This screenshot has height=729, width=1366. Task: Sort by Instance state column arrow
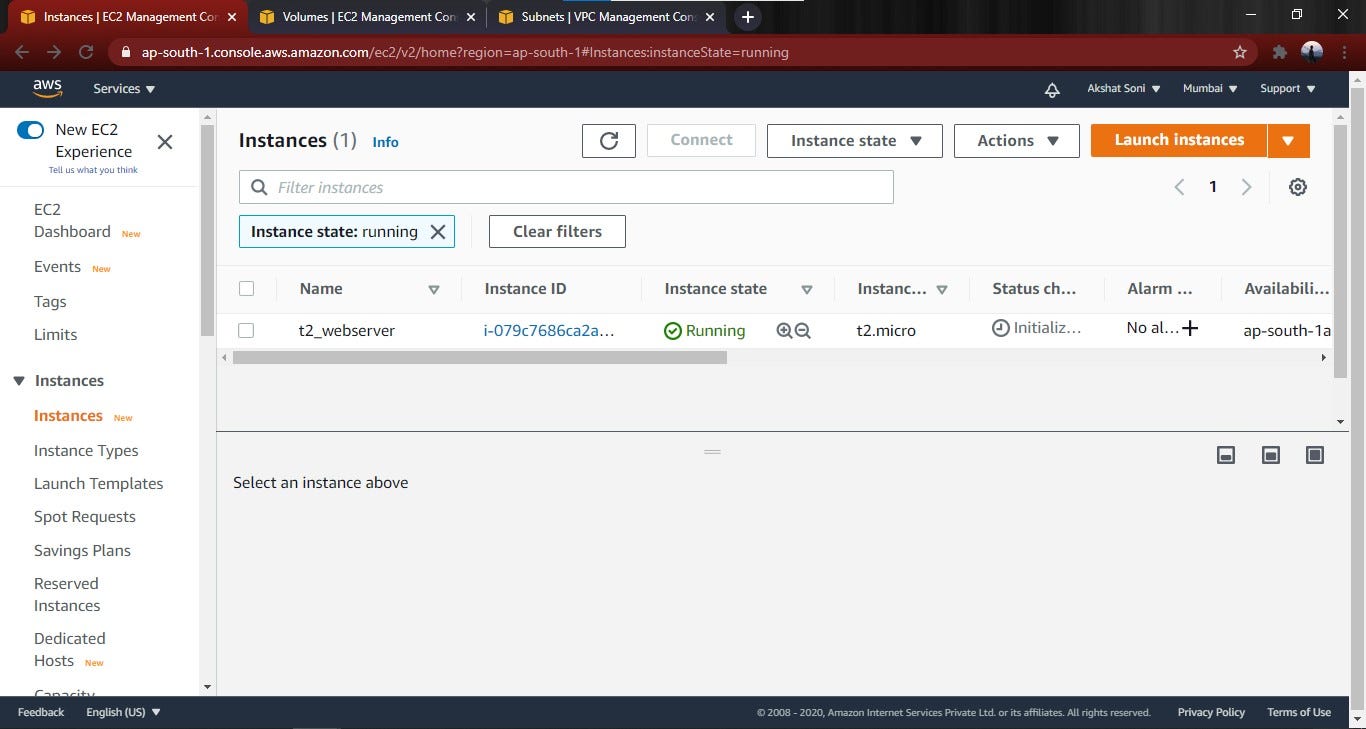[807, 290]
